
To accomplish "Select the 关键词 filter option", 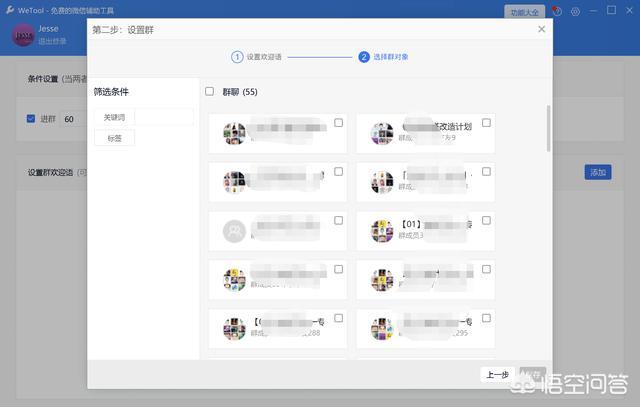I will click(114, 117).
